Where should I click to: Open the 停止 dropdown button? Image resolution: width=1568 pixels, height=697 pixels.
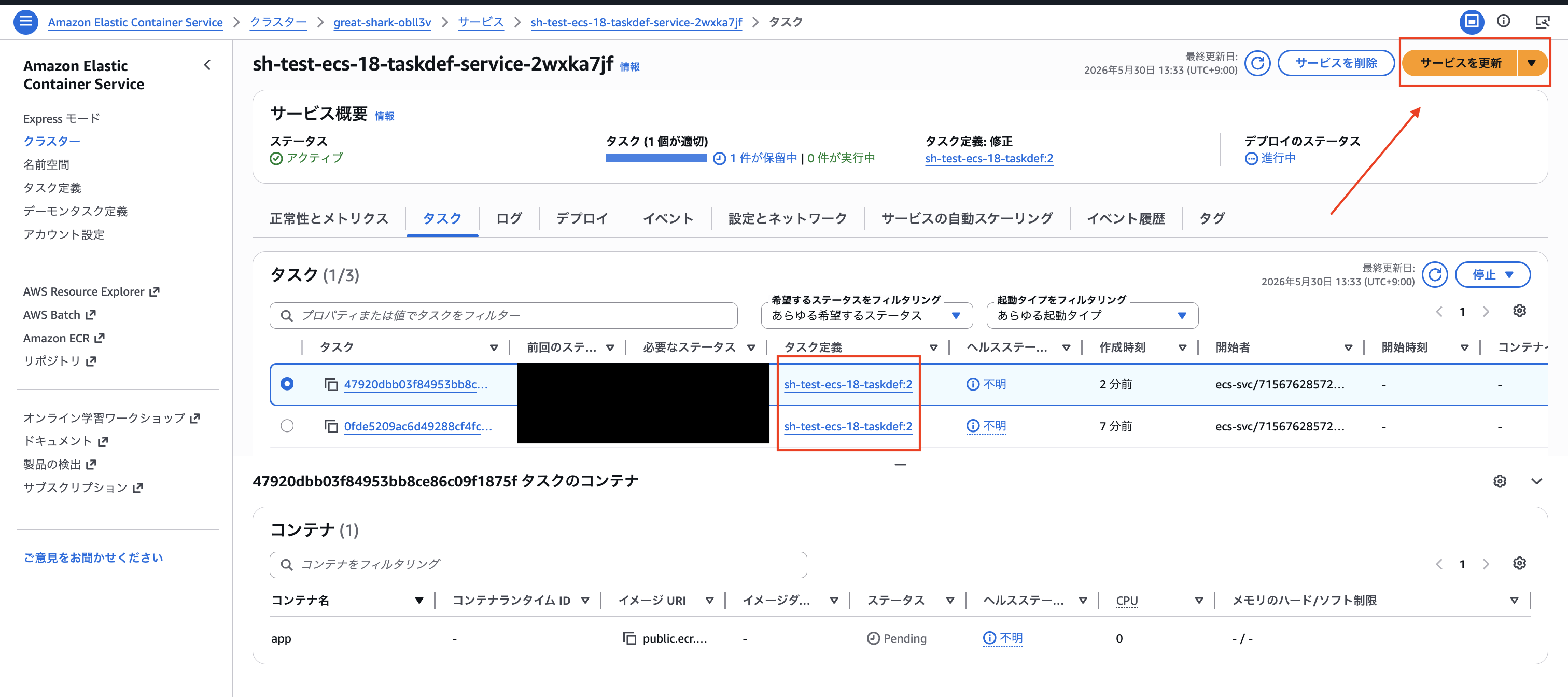click(1492, 274)
